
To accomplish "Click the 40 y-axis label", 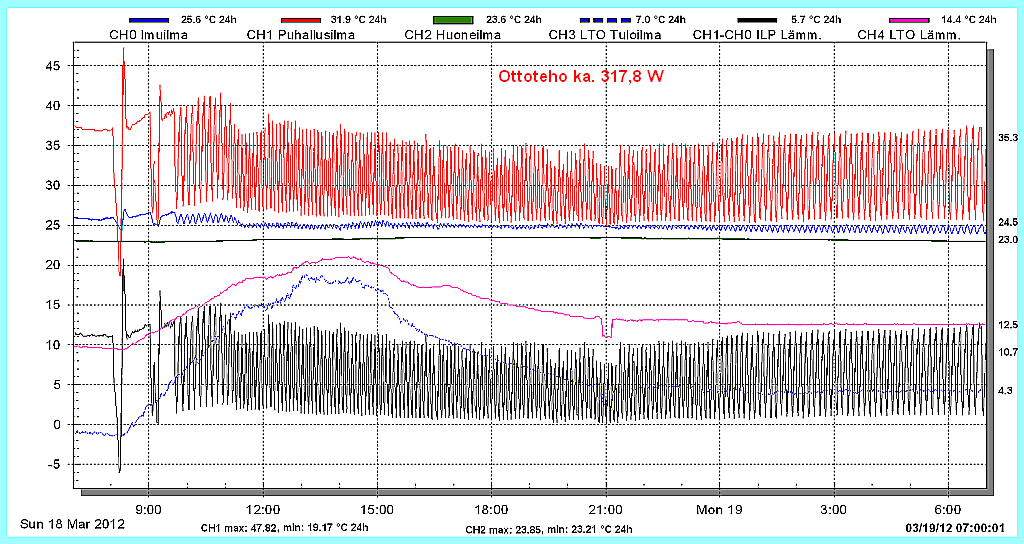I will pyautogui.click(x=54, y=106).
